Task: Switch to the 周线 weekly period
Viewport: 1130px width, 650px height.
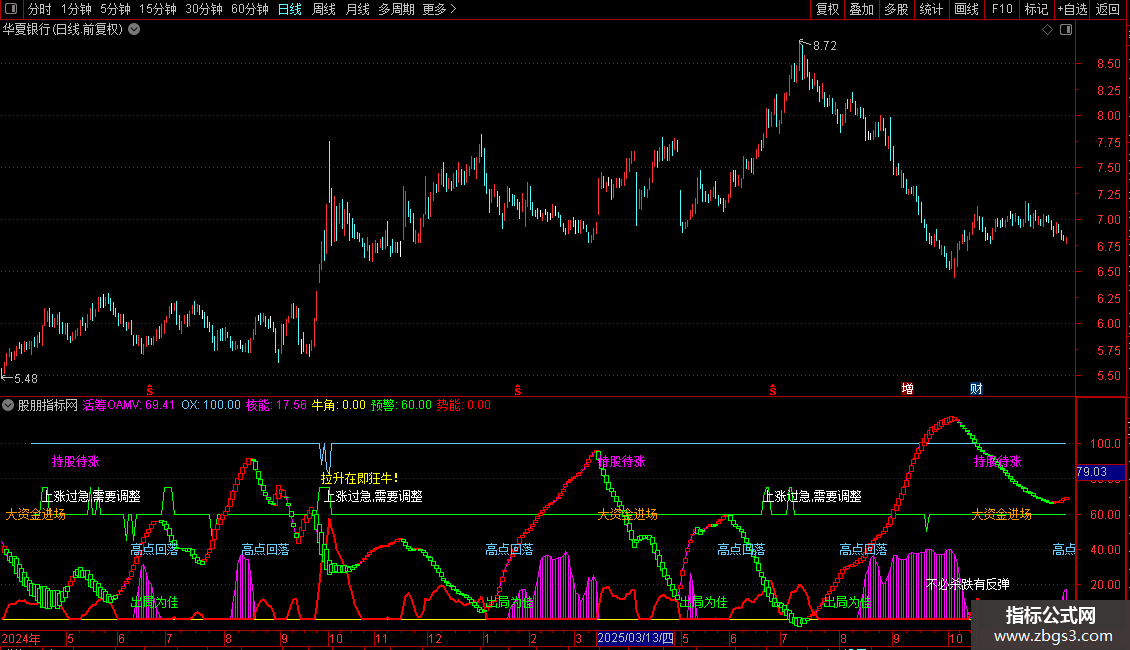Action: click(324, 9)
